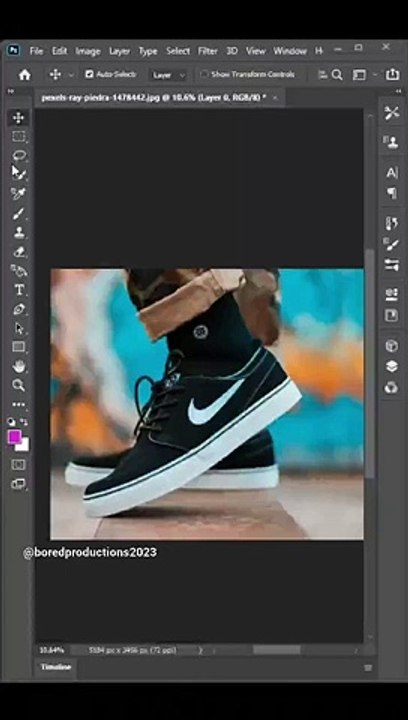Change the screen mode icon
The image size is (408, 720).
[x=18, y=484]
